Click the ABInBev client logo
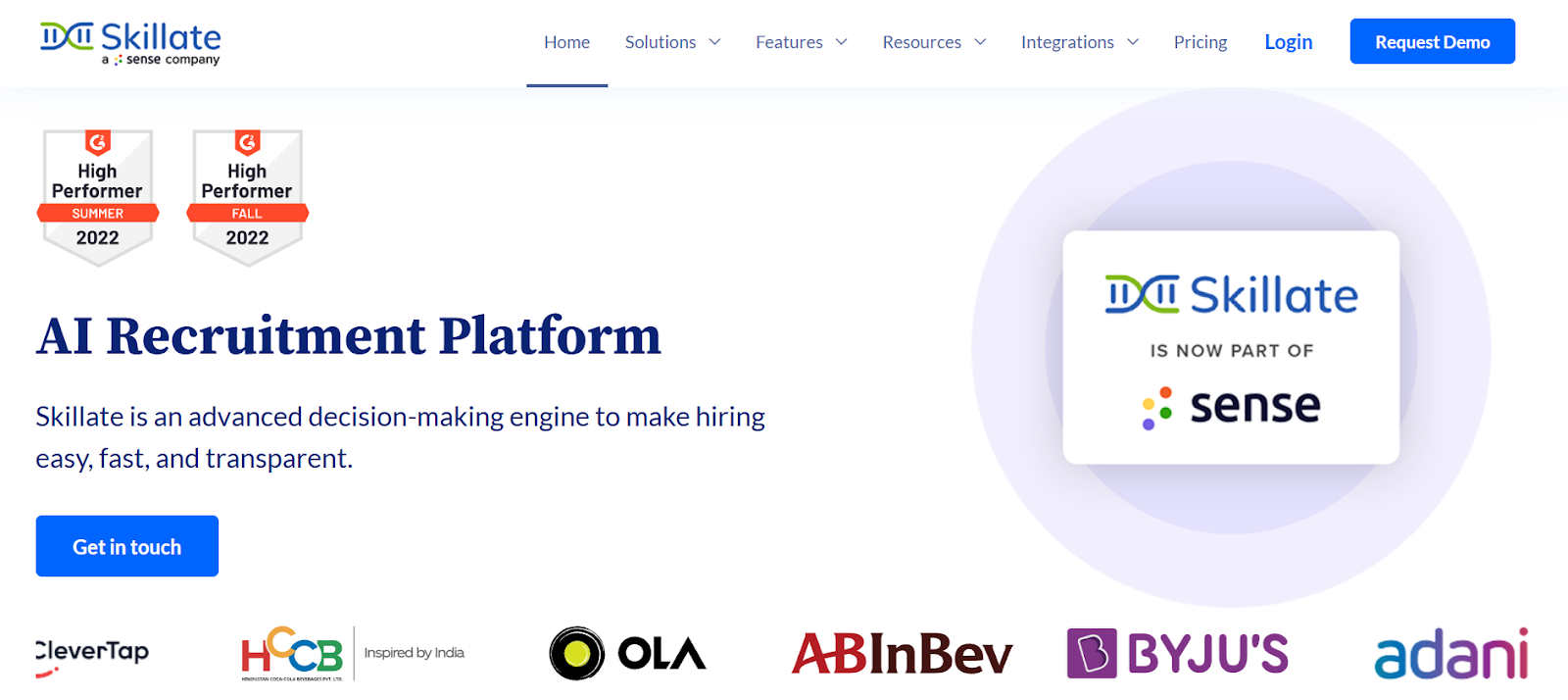Screen dimensions: 1568x700 click(902, 653)
